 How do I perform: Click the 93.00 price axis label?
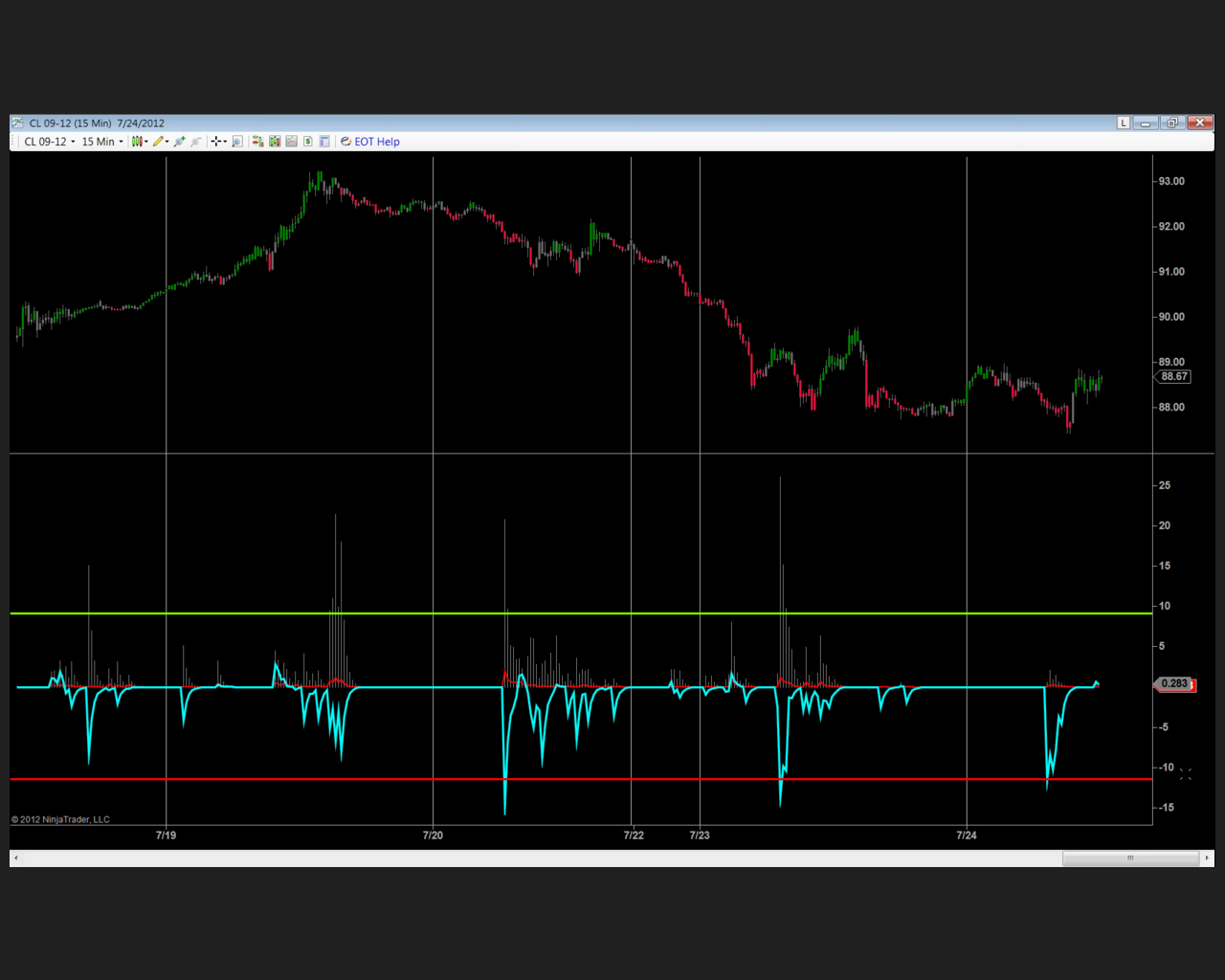tap(1171, 181)
